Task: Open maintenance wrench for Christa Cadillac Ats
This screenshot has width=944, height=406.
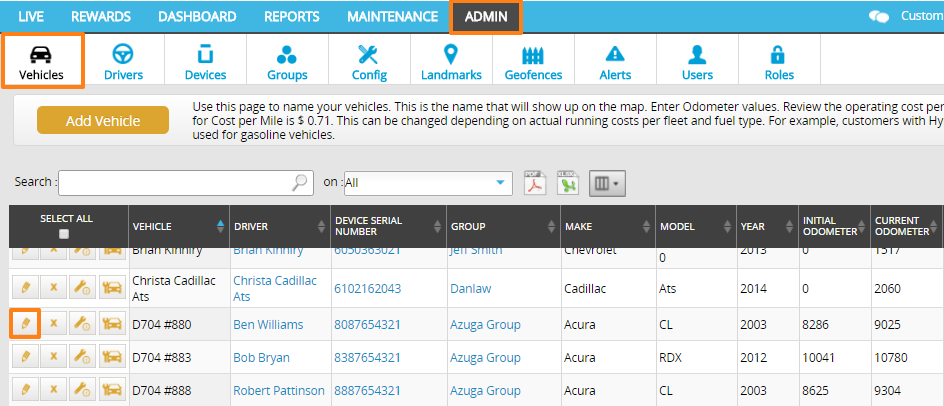Action: tap(82, 288)
